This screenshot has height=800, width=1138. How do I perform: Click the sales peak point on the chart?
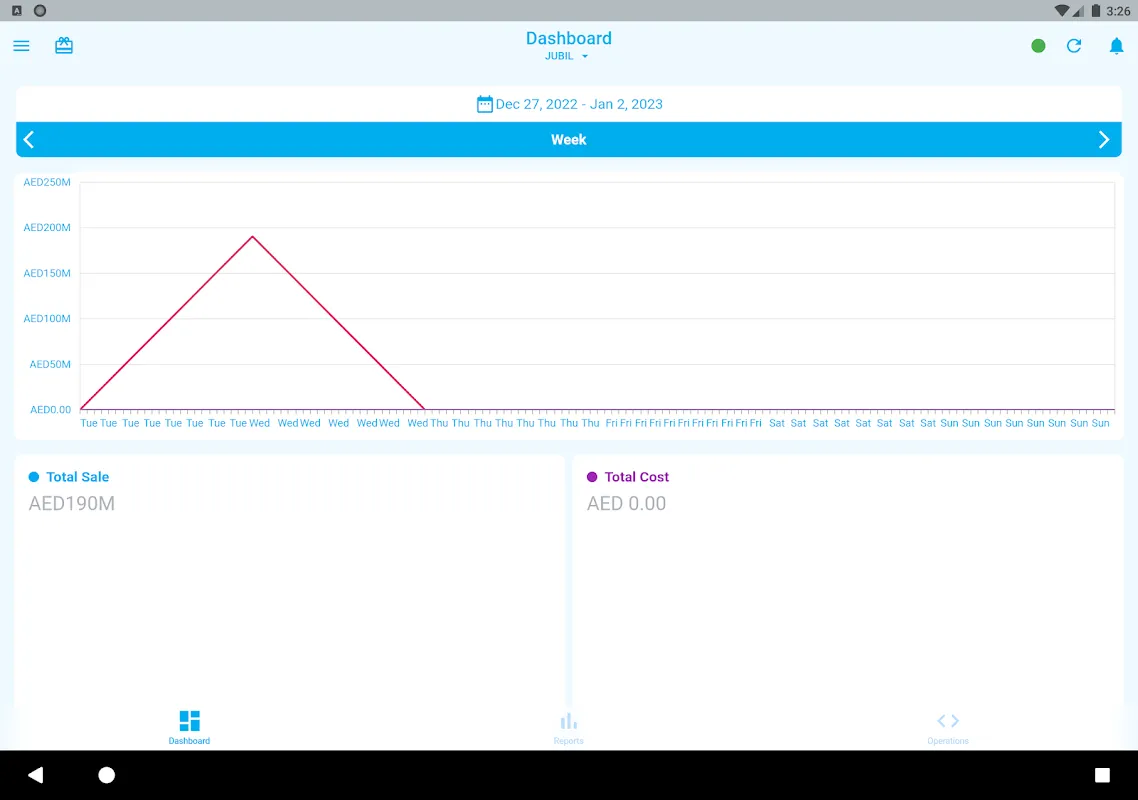pyautogui.click(x=253, y=237)
